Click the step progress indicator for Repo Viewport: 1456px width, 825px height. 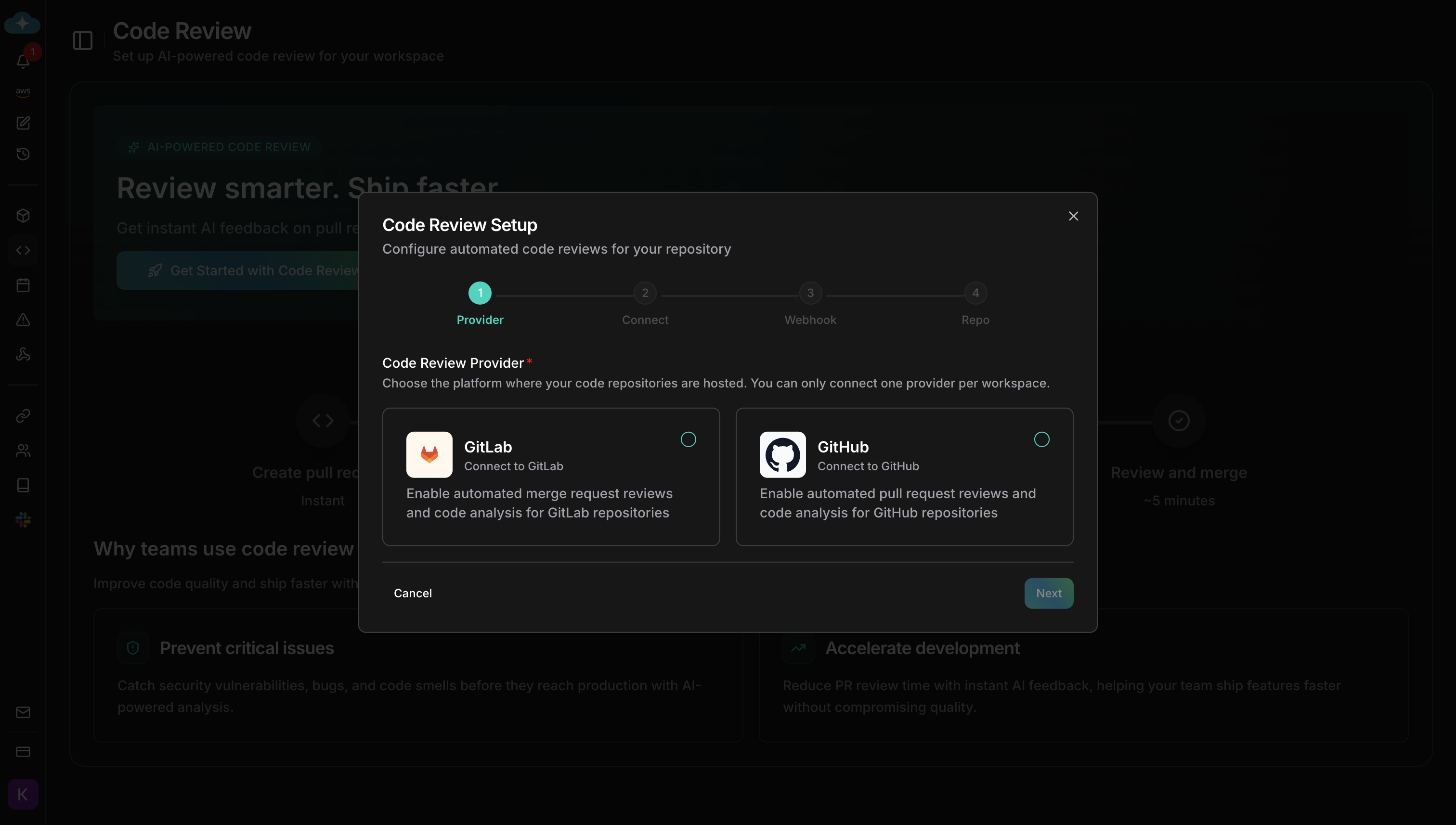tap(975, 293)
